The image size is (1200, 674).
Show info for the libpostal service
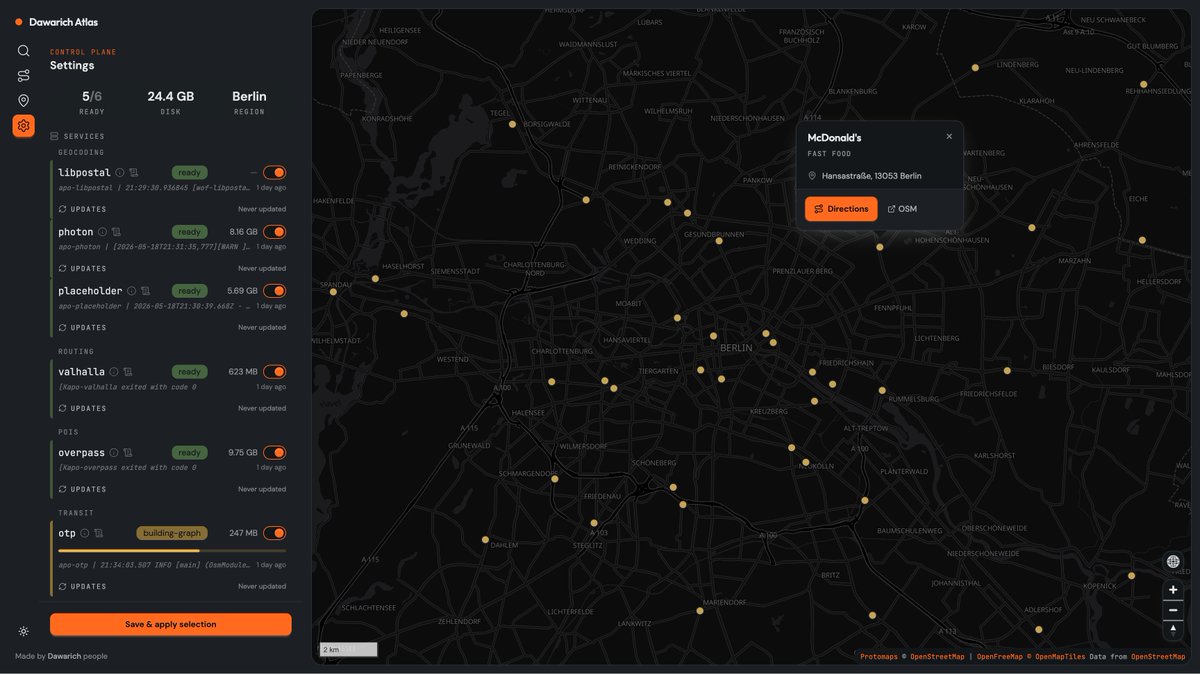[x=120, y=173]
